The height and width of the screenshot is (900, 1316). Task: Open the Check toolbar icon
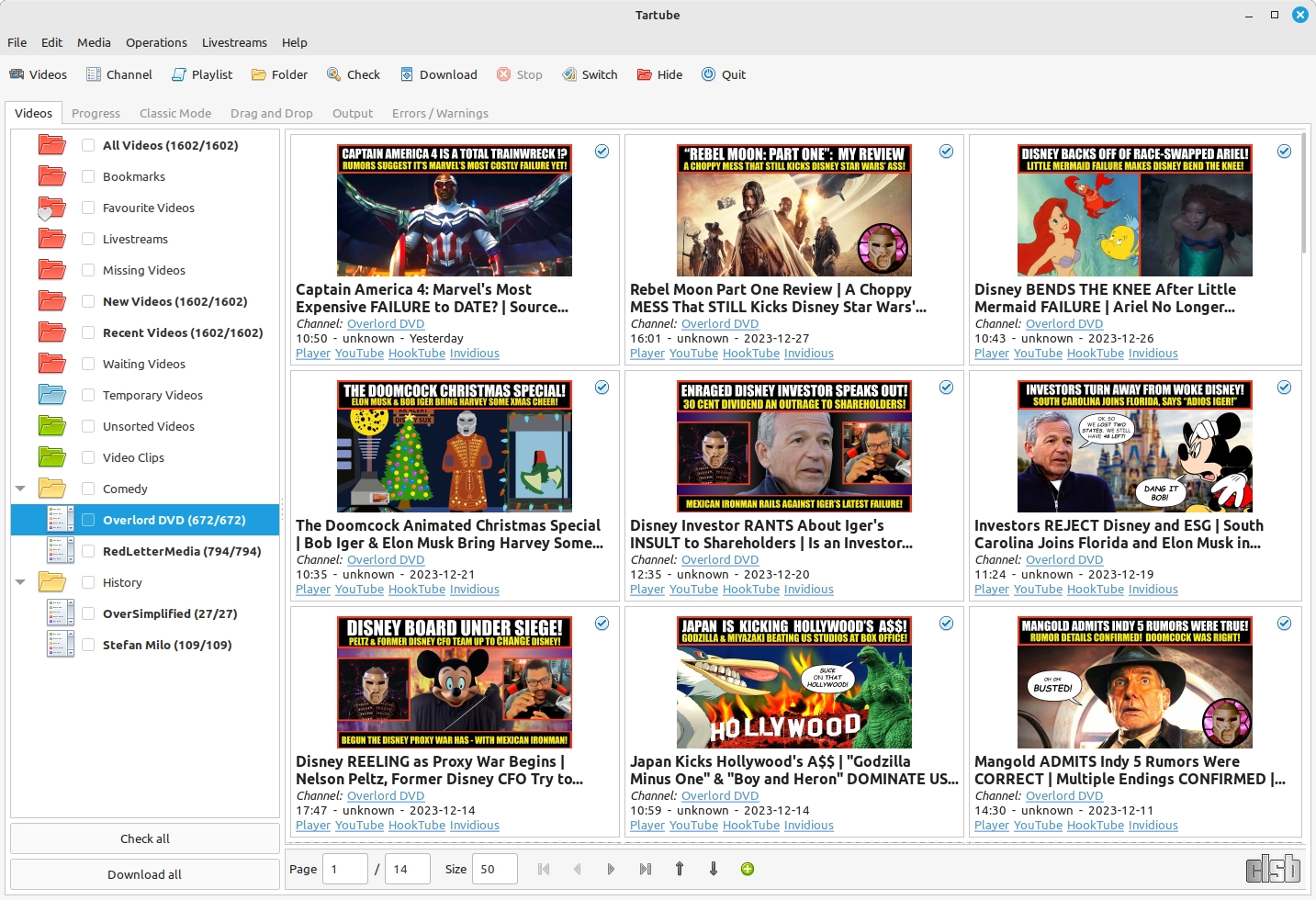tap(353, 74)
